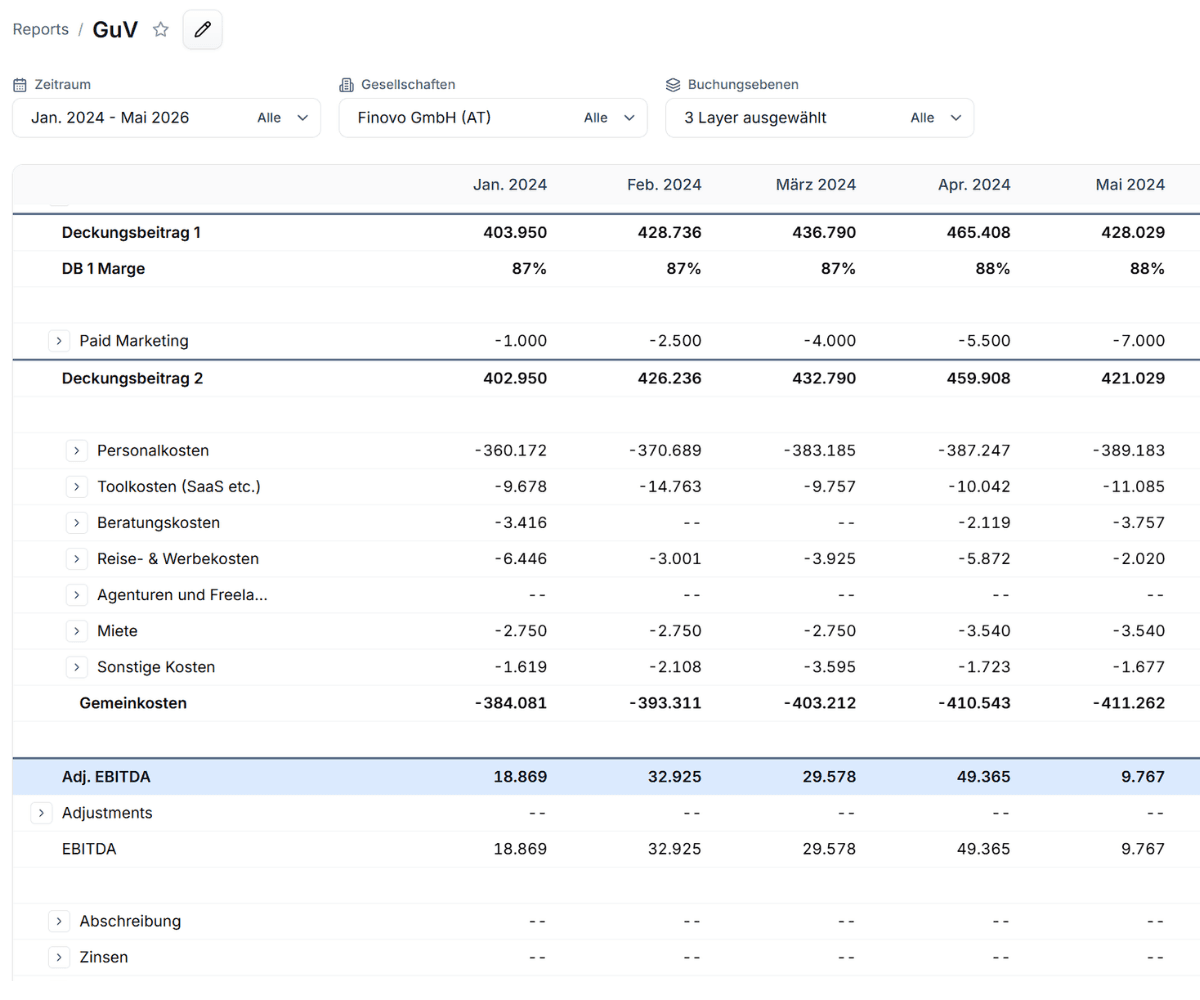Click the Deckungsbeitrag 1 value 403.950

(515, 233)
